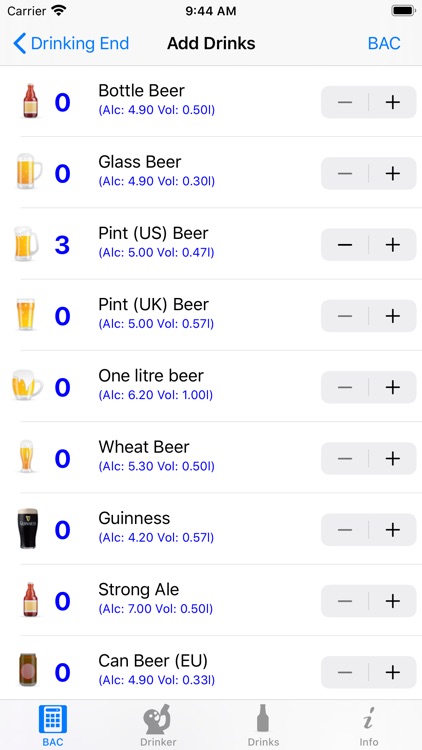Add one Guinness with plus button
This screenshot has height=750, width=422.
coord(393,530)
